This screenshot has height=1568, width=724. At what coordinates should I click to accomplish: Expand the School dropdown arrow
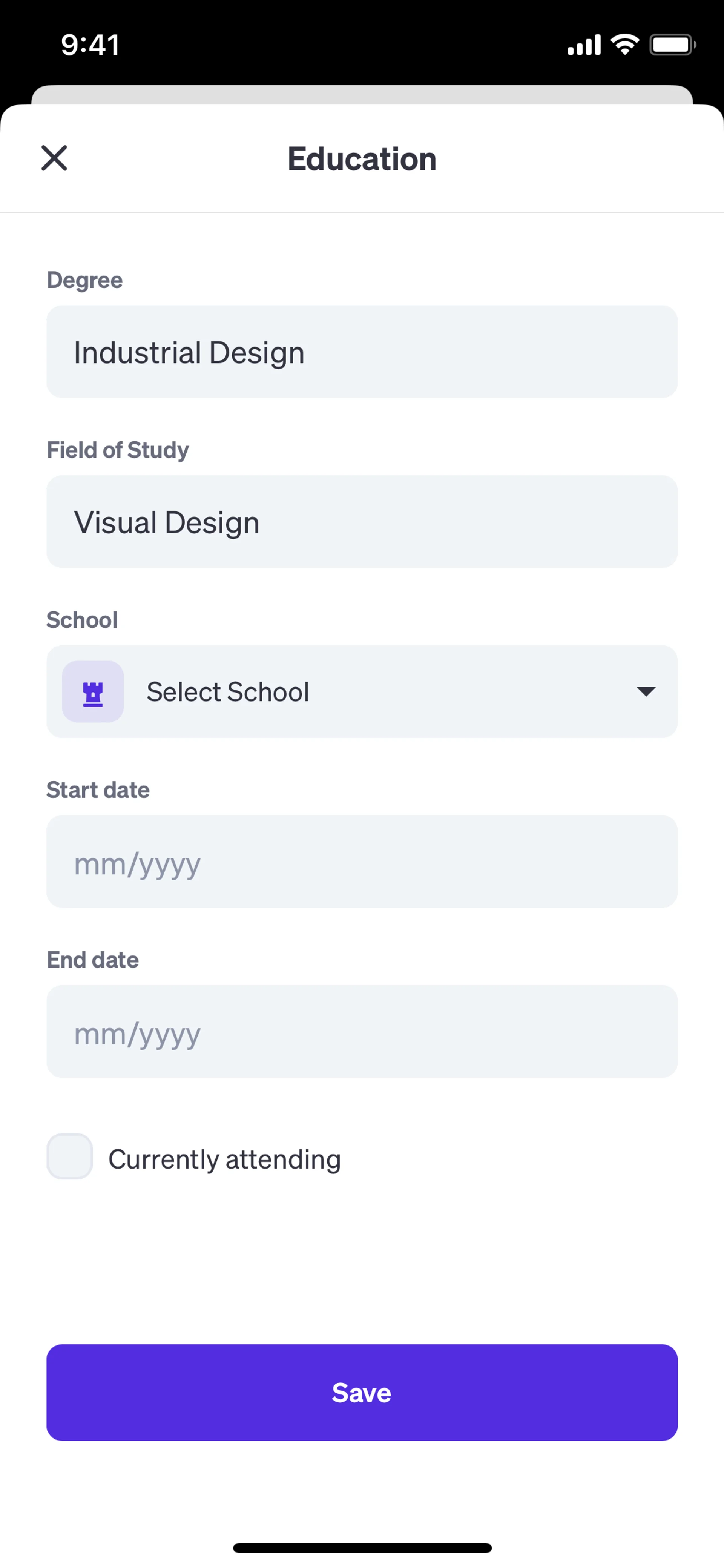pos(646,691)
